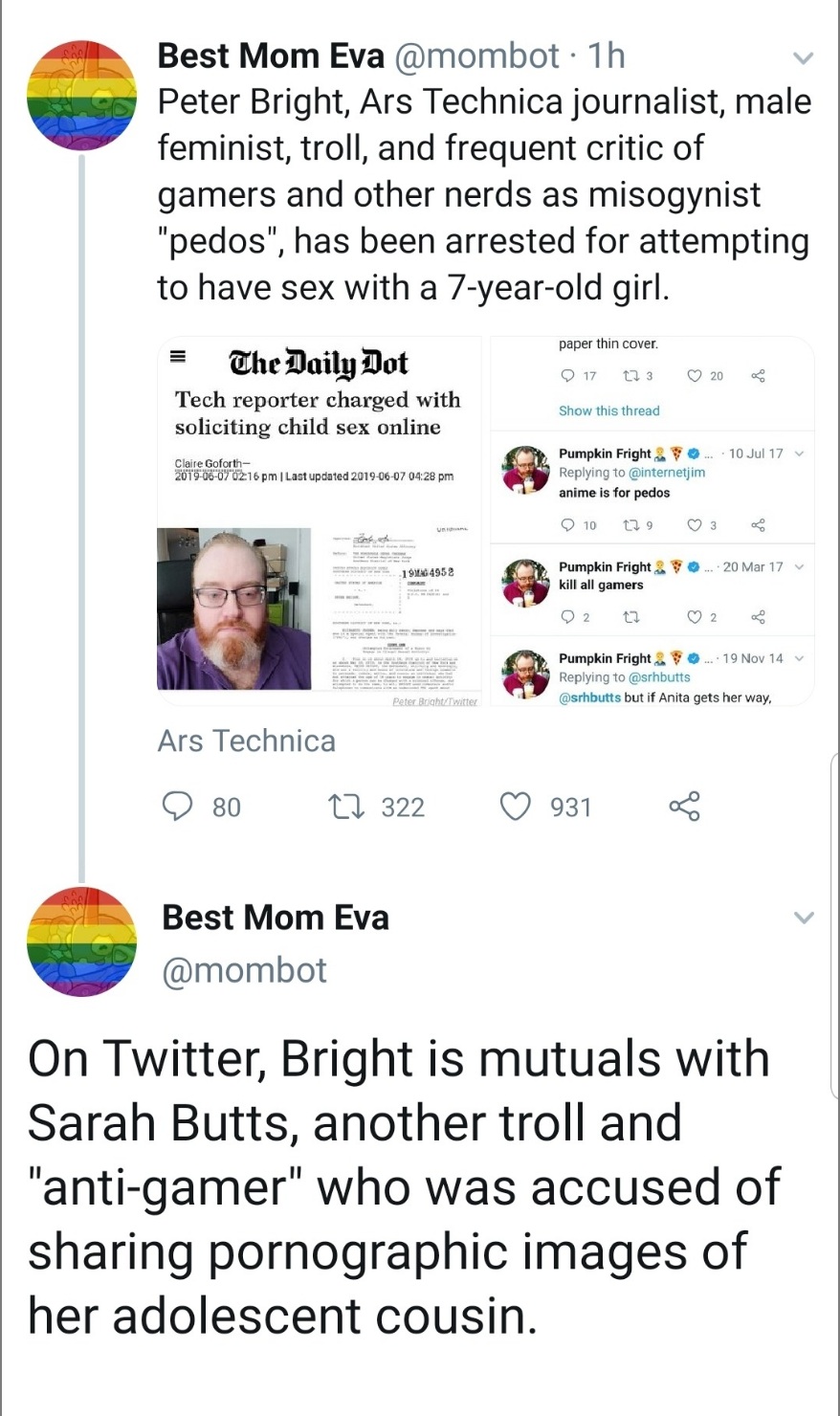Tap share icon beside 931 likes
840x1416 pixels.
tap(685, 807)
